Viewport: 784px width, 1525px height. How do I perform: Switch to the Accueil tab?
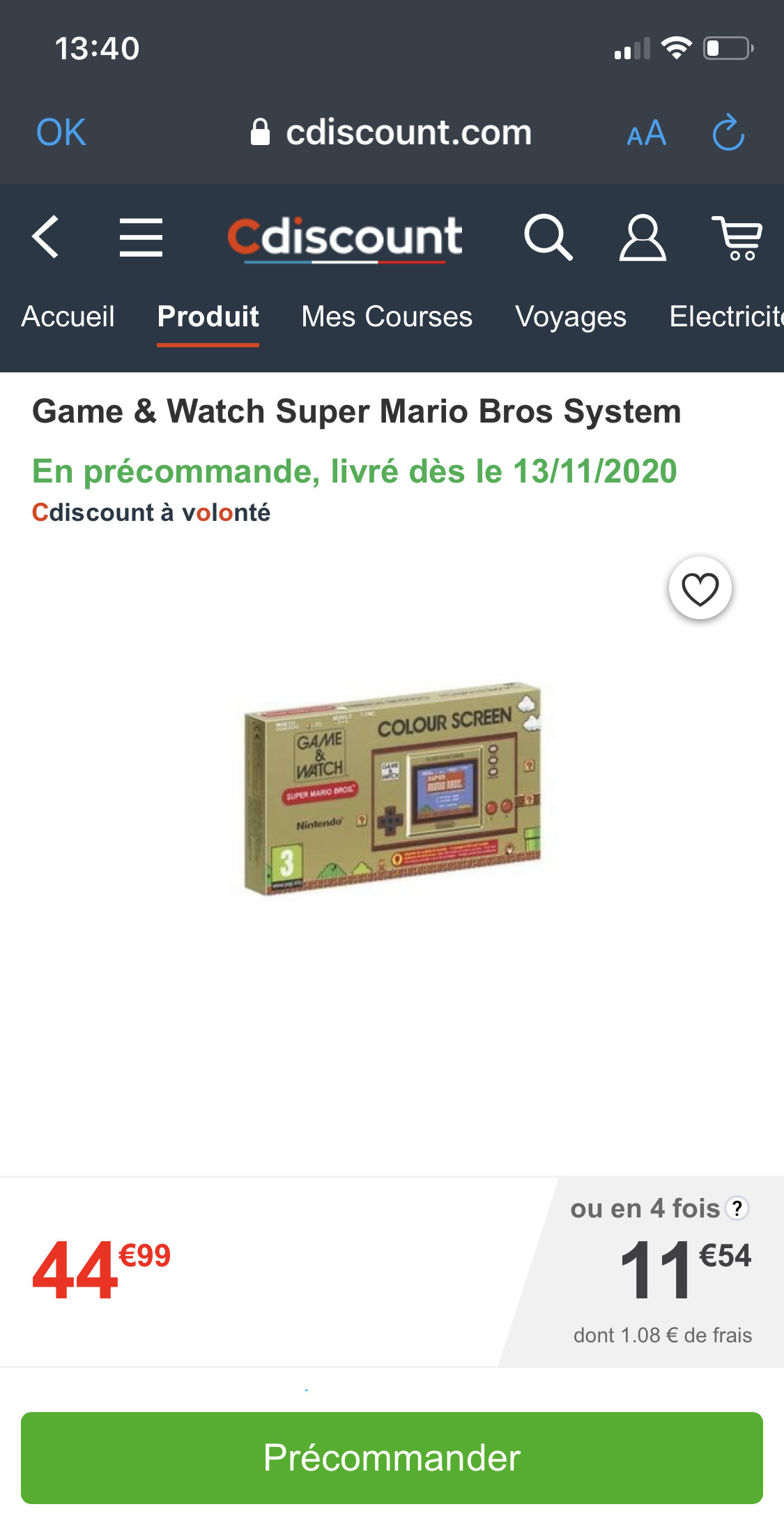pyautogui.click(x=68, y=317)
